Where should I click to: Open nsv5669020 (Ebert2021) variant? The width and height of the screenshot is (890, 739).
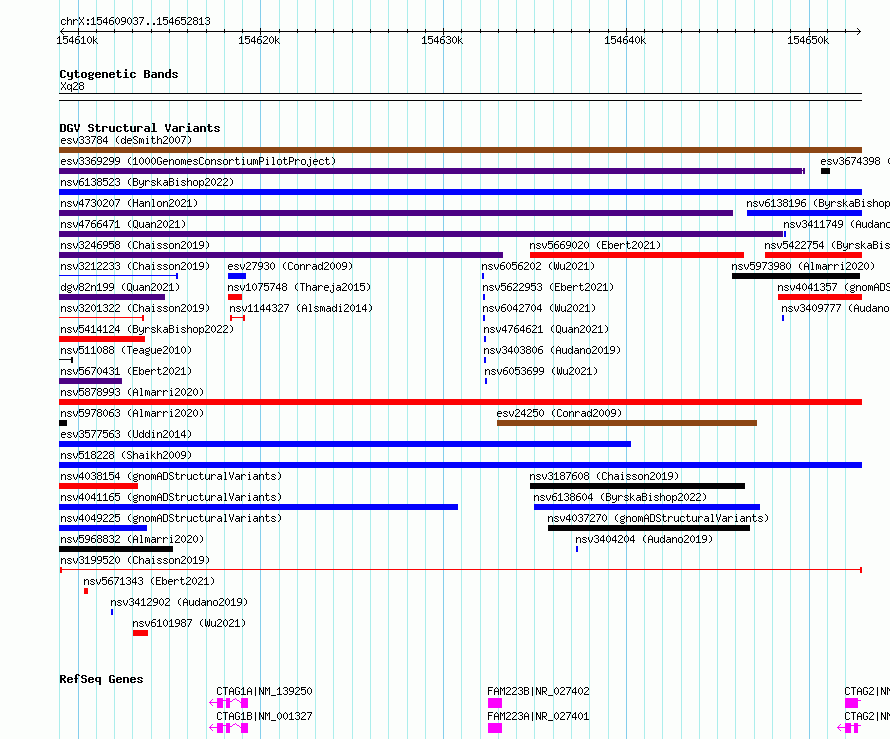[x=595, y=245]
